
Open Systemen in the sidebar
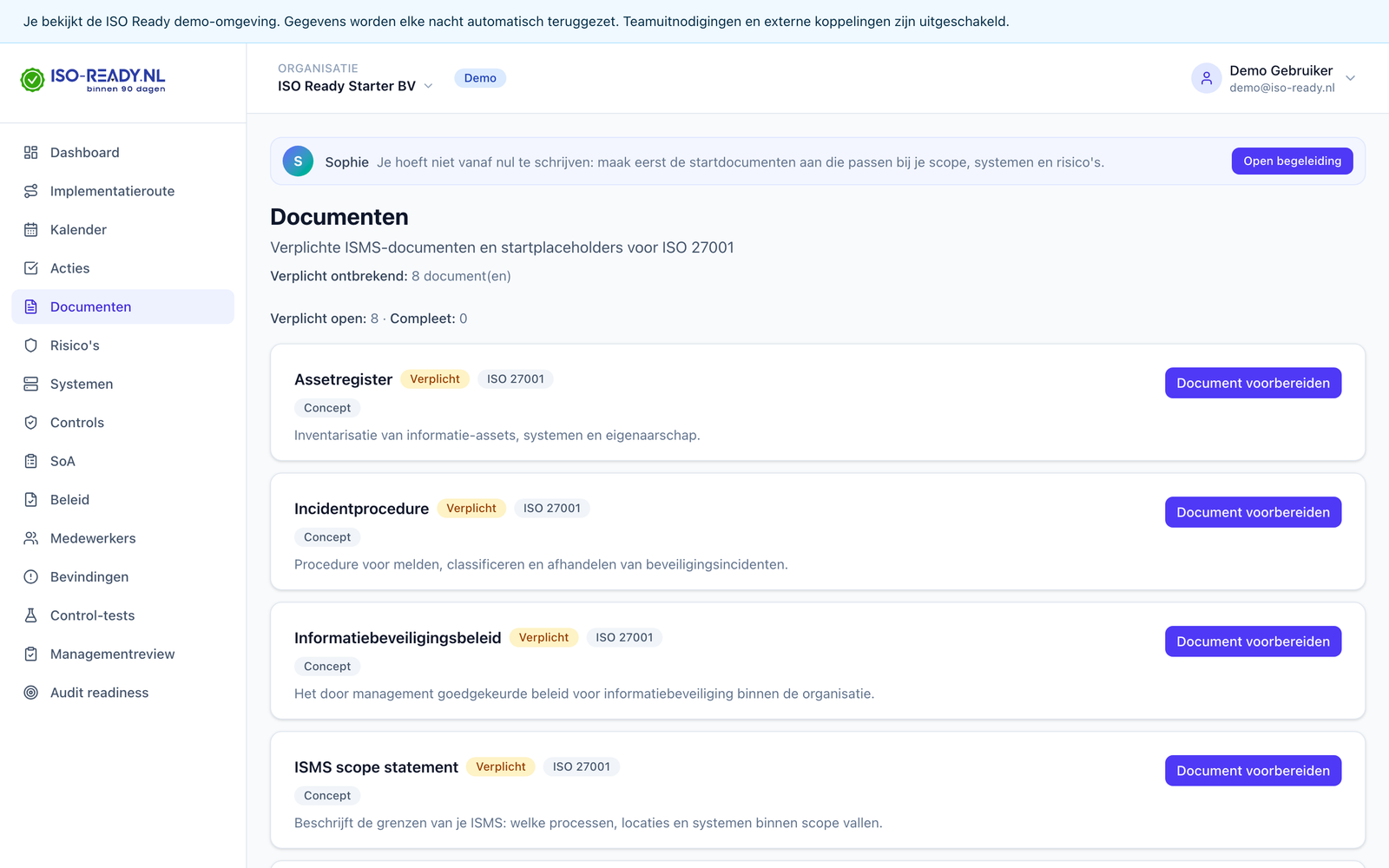point(122,384)
